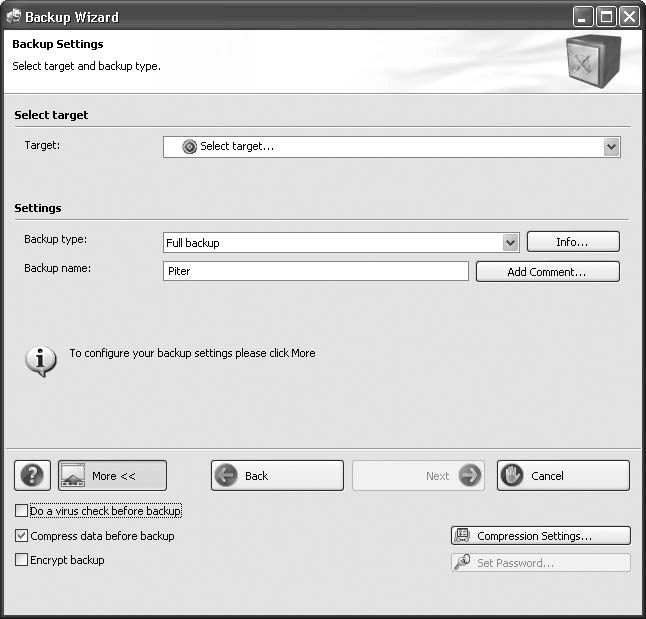Click the Cancel button with hand icon
Viewport: 646px width, 619px height.
coord(563,476)
